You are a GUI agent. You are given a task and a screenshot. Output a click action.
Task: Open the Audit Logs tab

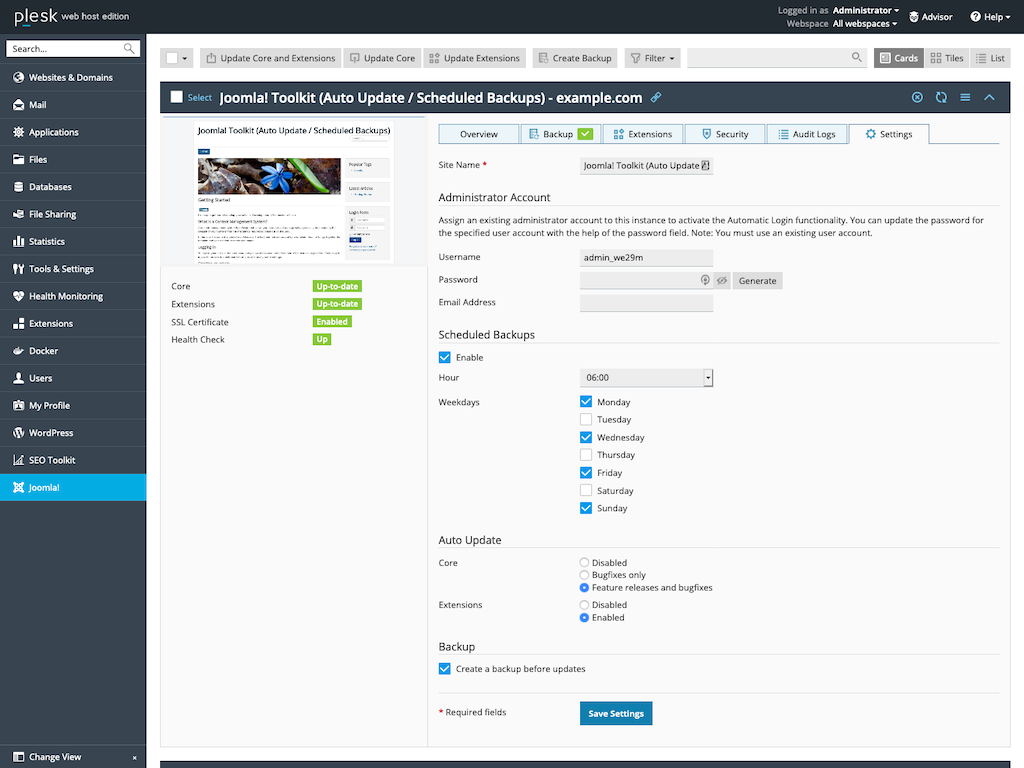point(806,133)
